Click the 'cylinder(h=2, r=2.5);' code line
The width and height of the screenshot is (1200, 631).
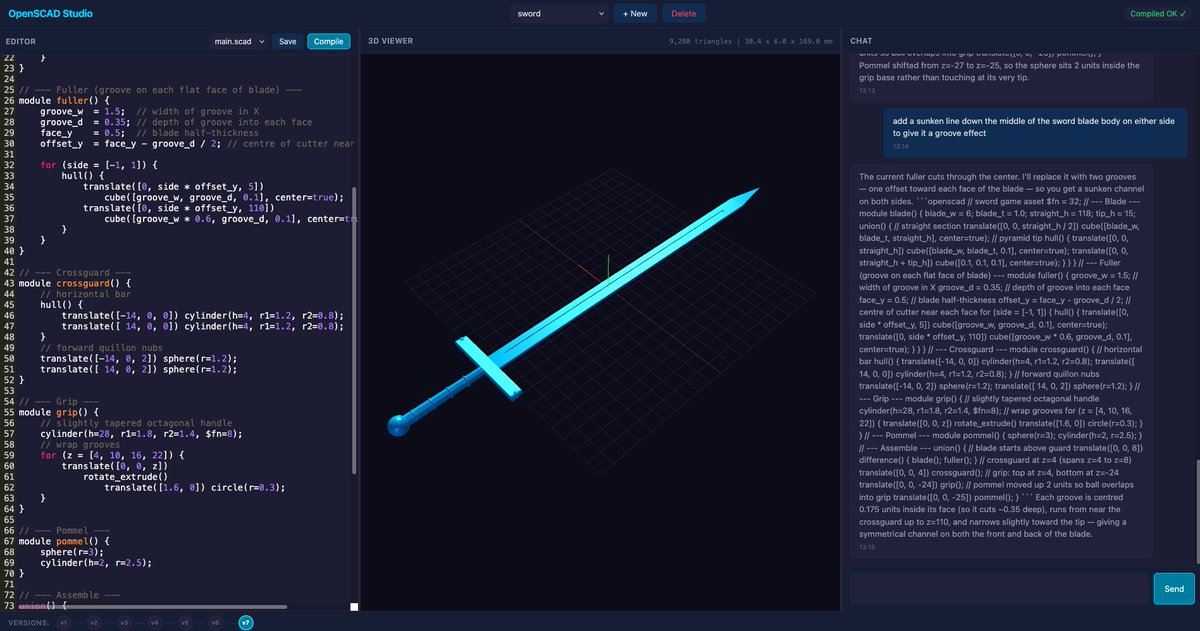pos(95,562)
